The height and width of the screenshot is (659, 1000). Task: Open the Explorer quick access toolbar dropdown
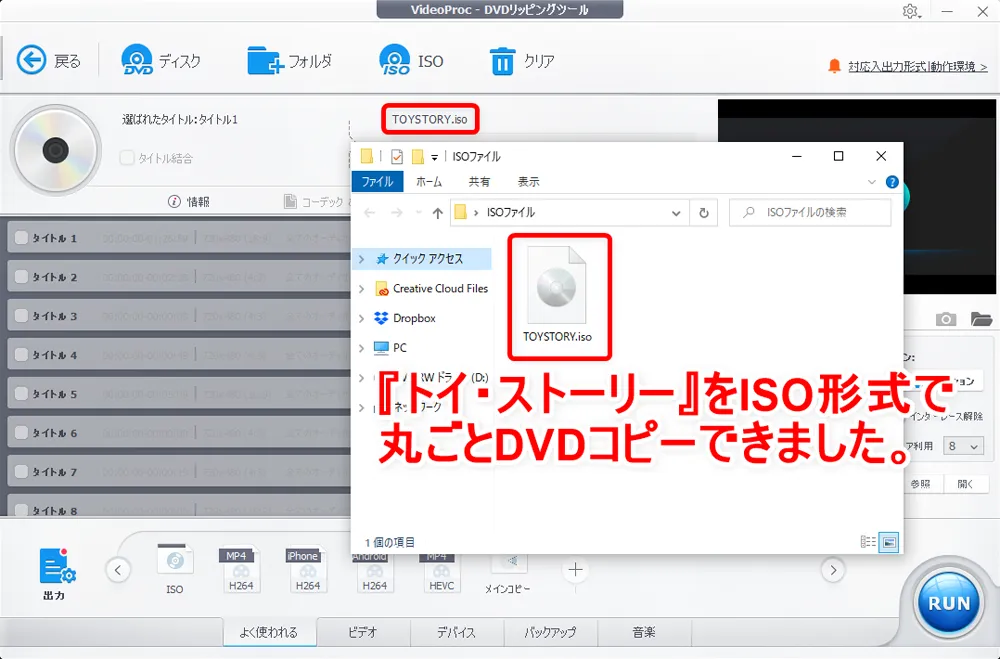point(434,157)
